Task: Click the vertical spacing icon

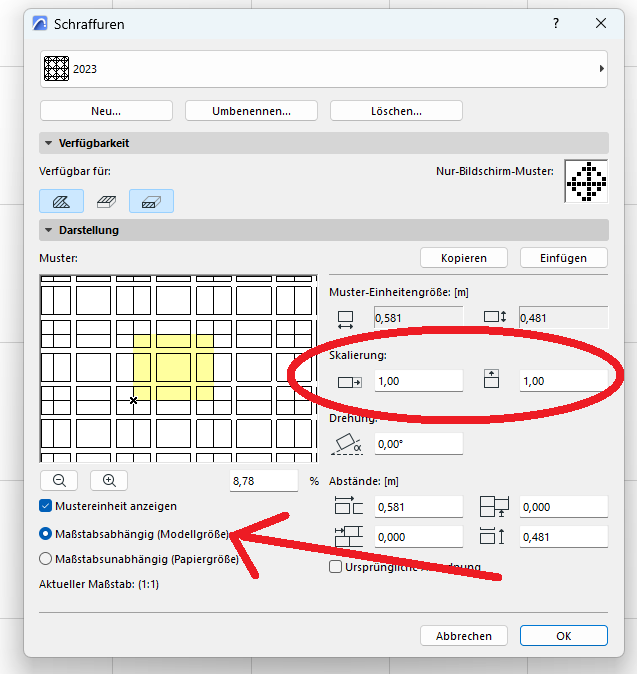Action: (x=492, y=536)
